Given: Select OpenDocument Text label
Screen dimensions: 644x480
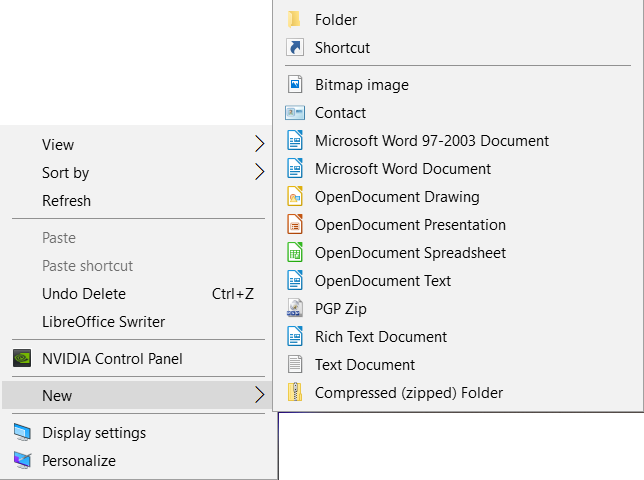Looking at the screenshot, I should (383, 281).
